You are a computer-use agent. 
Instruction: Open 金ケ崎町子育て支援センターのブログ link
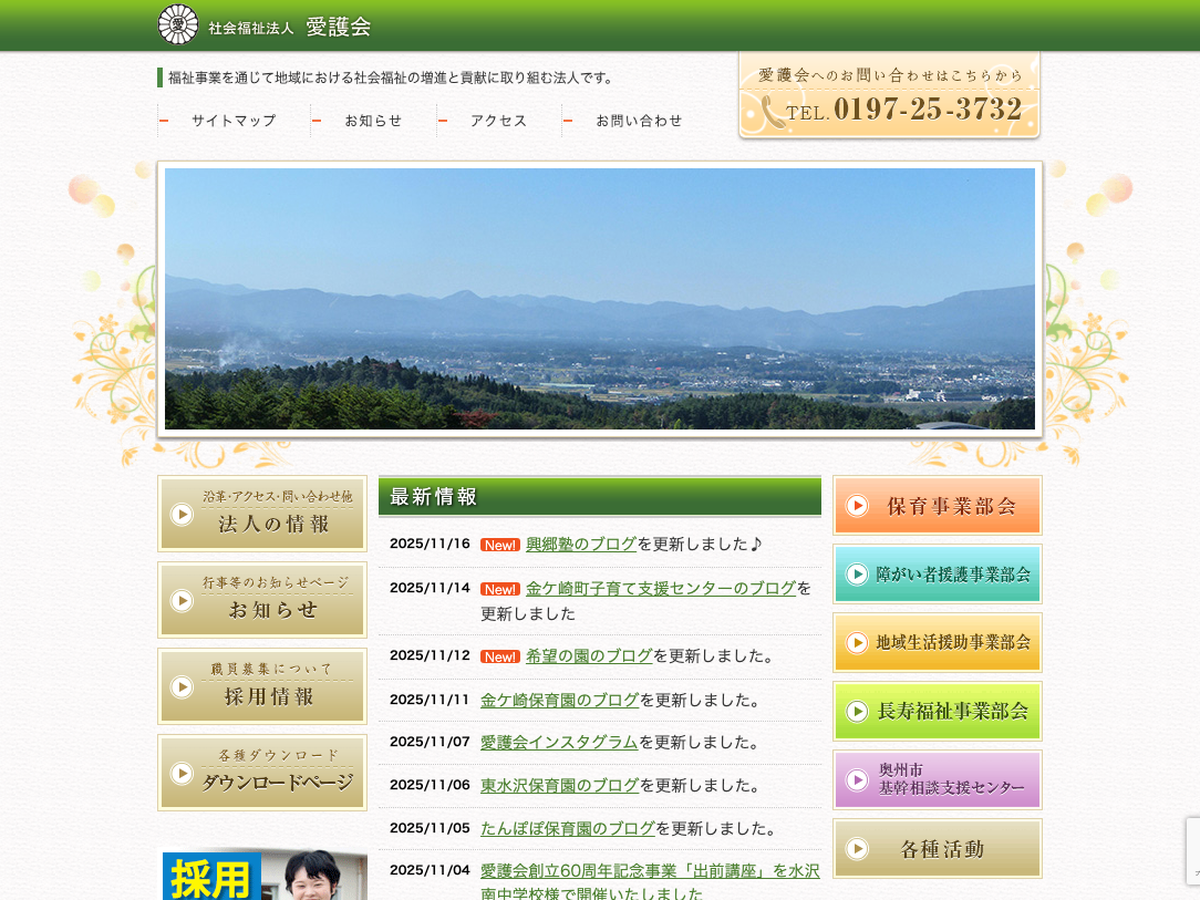tap(660, 588)
